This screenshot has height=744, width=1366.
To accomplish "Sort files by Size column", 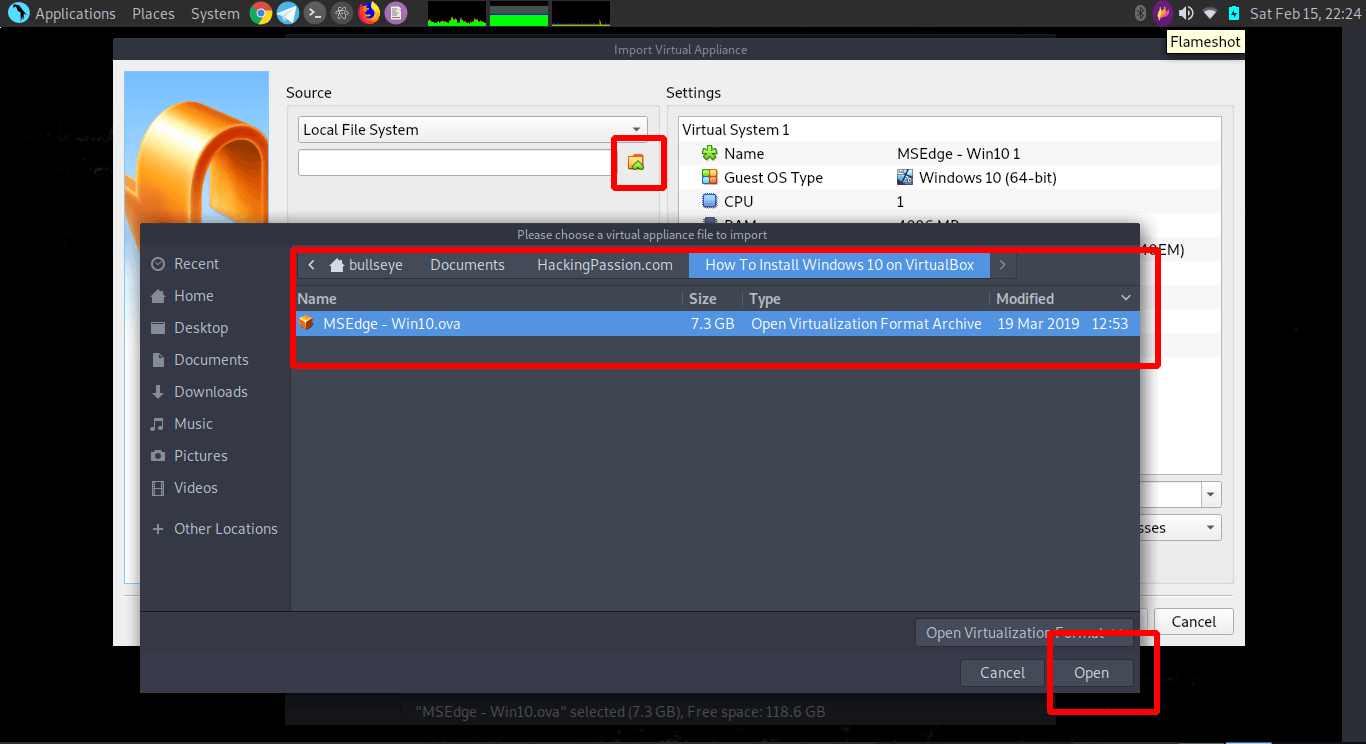I will tap(713, 298).
